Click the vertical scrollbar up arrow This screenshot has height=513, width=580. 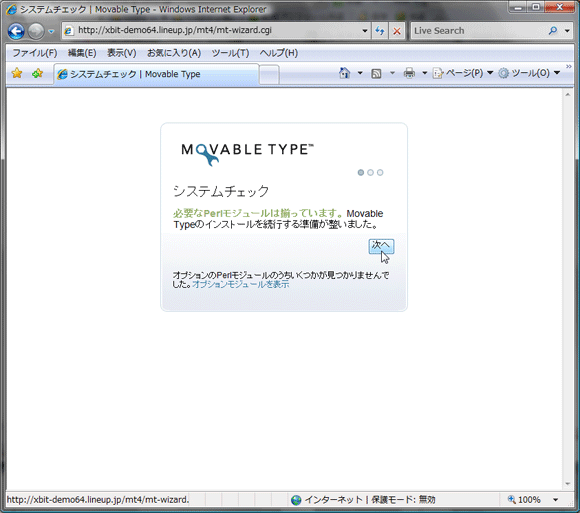click(567, 95)
